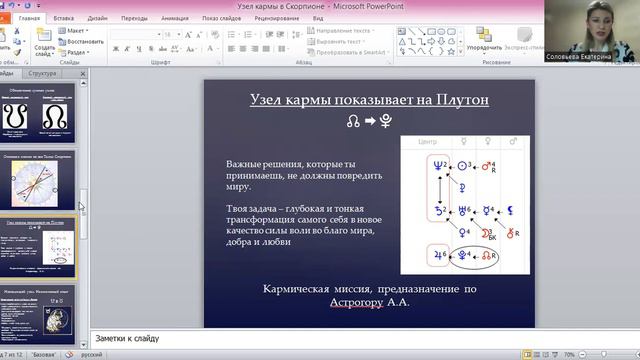Select the lightning bolt shape
Viewport: 640px width, 360px height.
click(402, 51)
